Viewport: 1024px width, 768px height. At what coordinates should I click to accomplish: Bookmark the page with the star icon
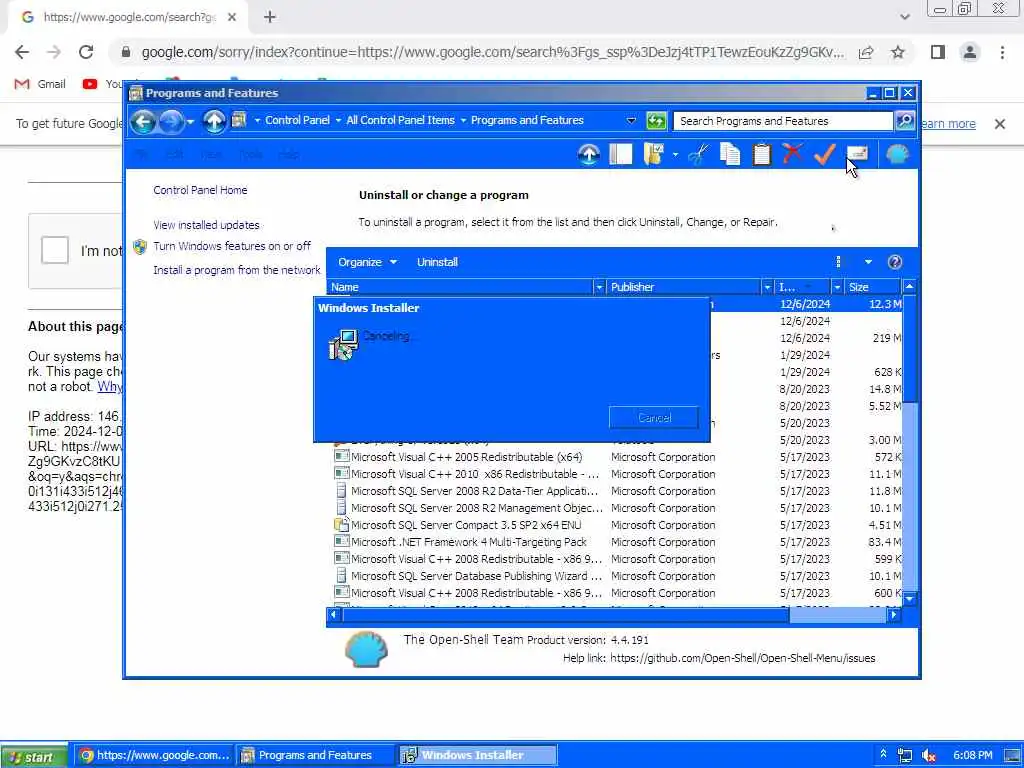(898, 52)
